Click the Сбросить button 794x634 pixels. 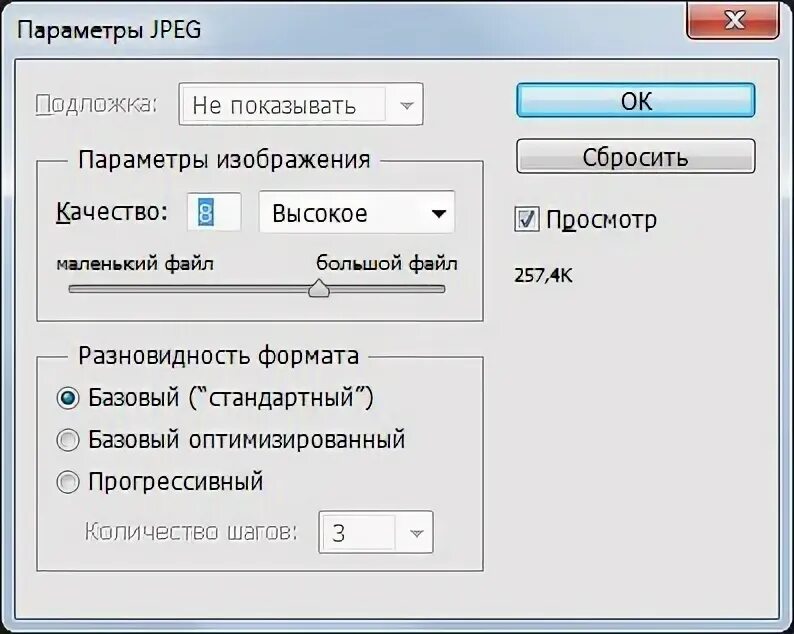pos(636,156)
